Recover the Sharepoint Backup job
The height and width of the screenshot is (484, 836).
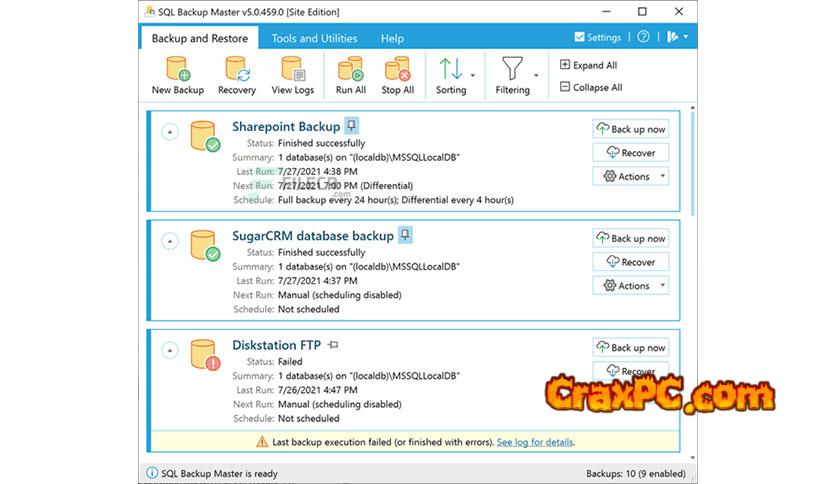[631, 152]
